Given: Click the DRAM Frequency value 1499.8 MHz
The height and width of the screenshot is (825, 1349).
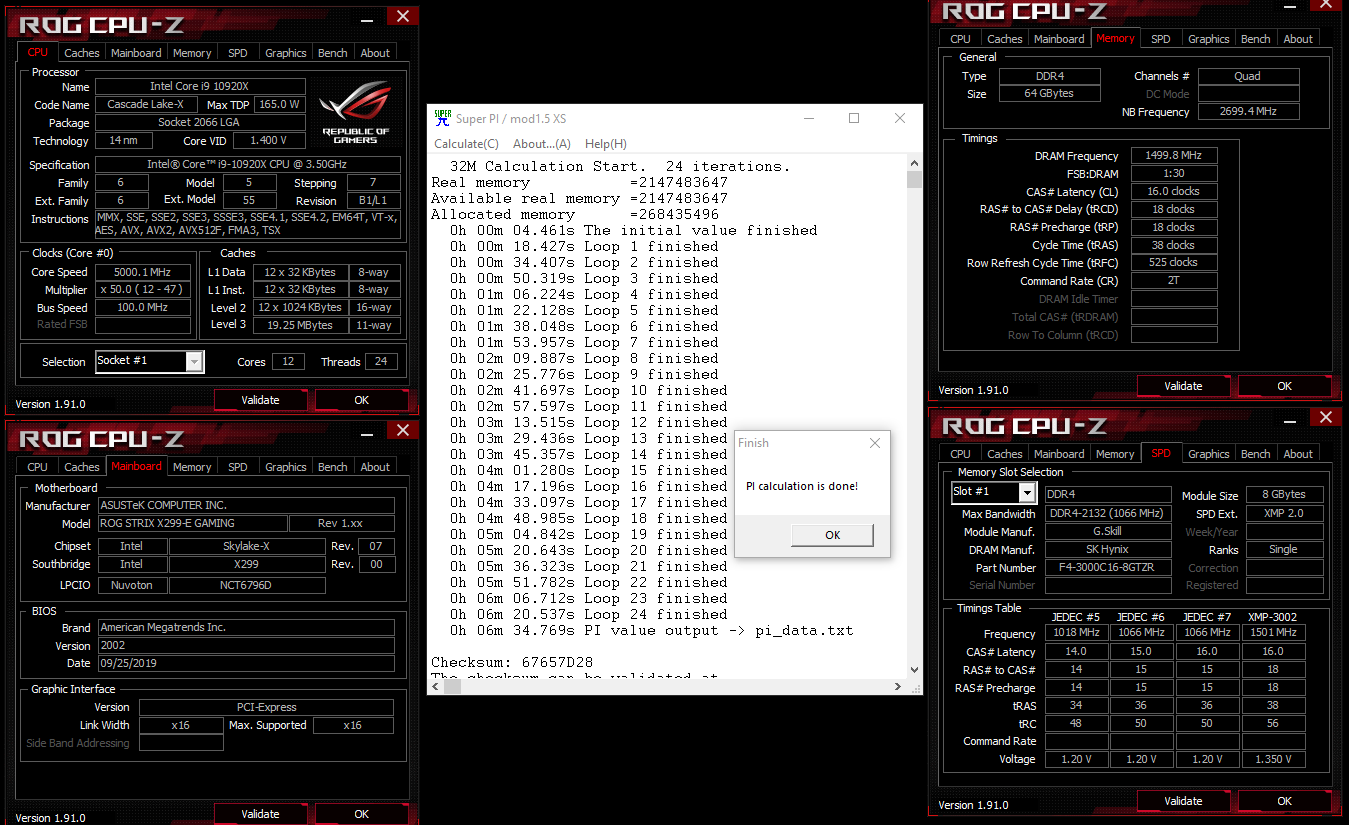Looking at the screenshot, I should 1174,156.
